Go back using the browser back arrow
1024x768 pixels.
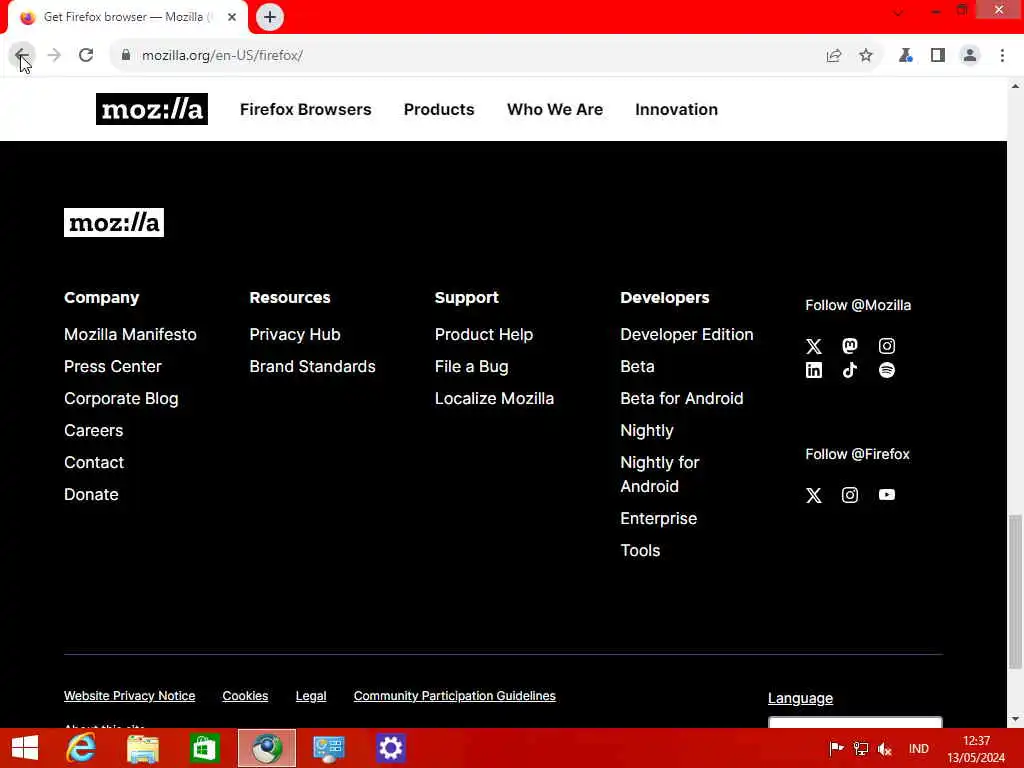tap(21, 56)
